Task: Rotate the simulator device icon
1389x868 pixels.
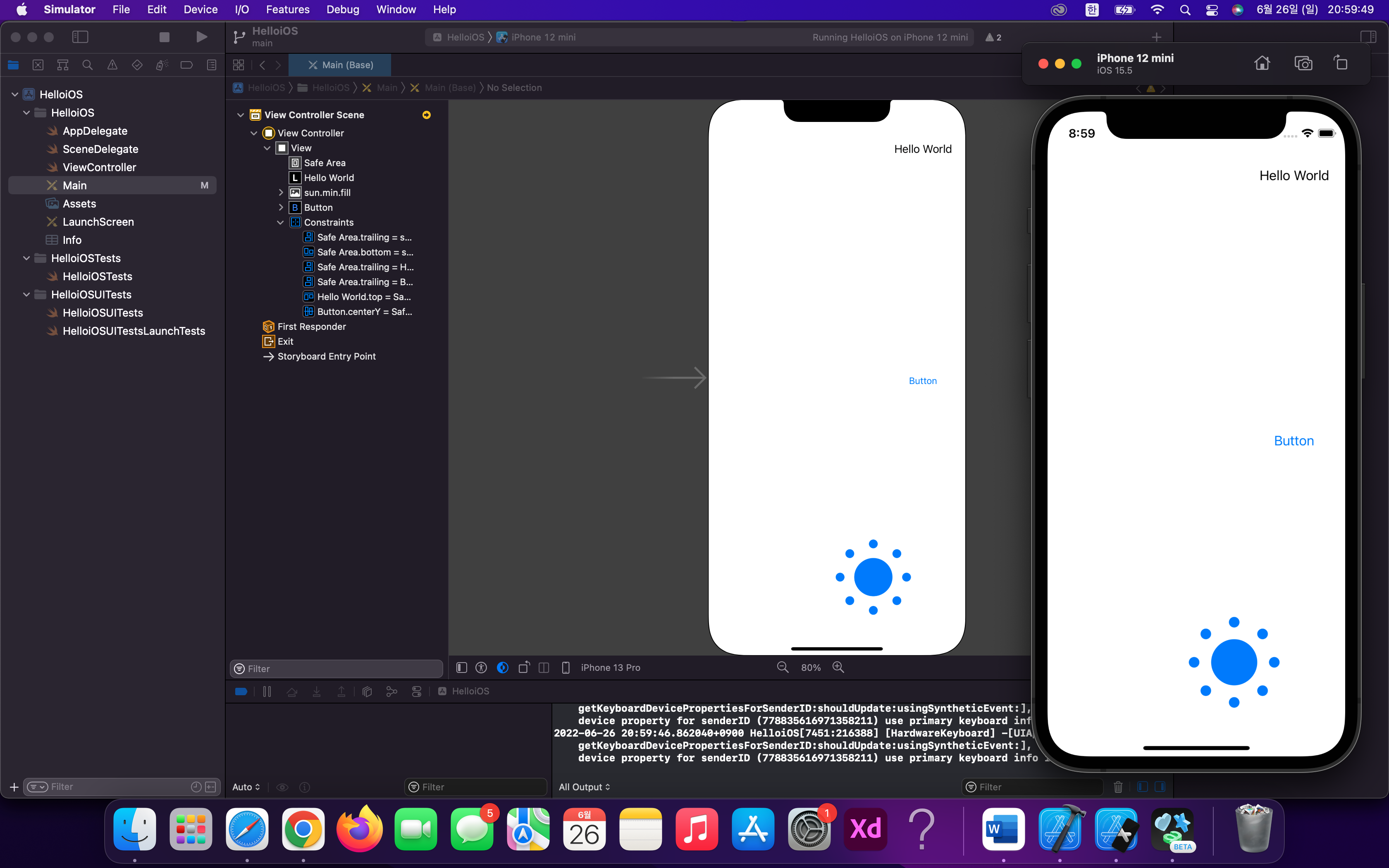Action: pyautogui.click(x=1340, y=63)
